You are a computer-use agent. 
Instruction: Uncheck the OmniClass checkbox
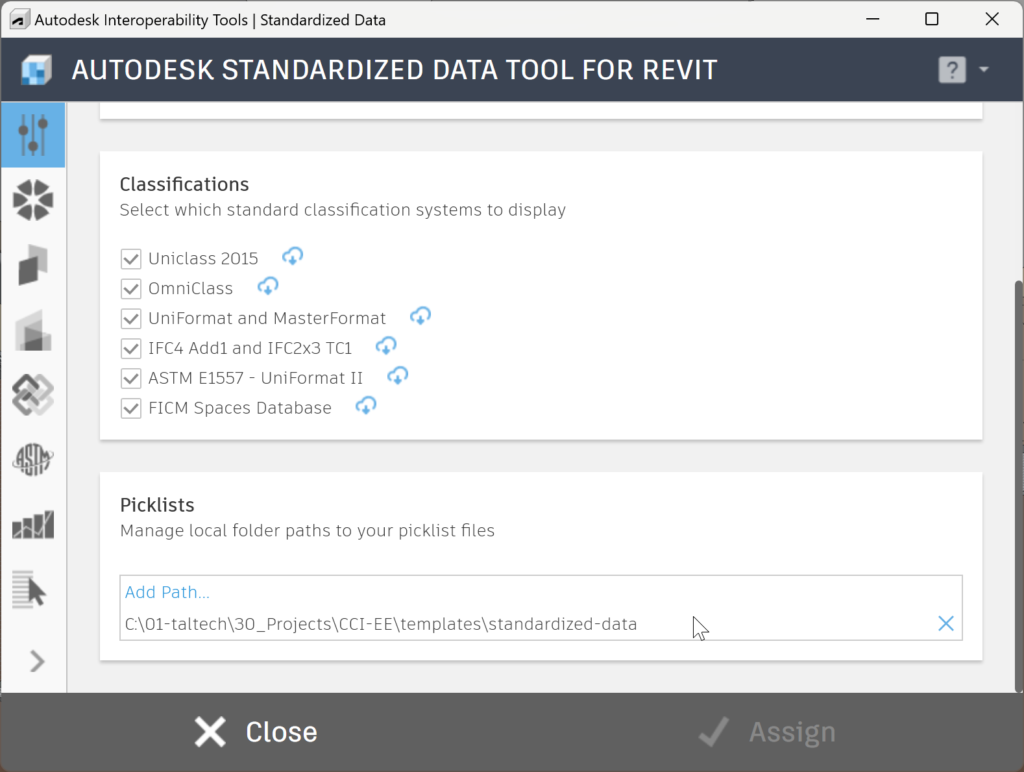[x=131, y=289]
